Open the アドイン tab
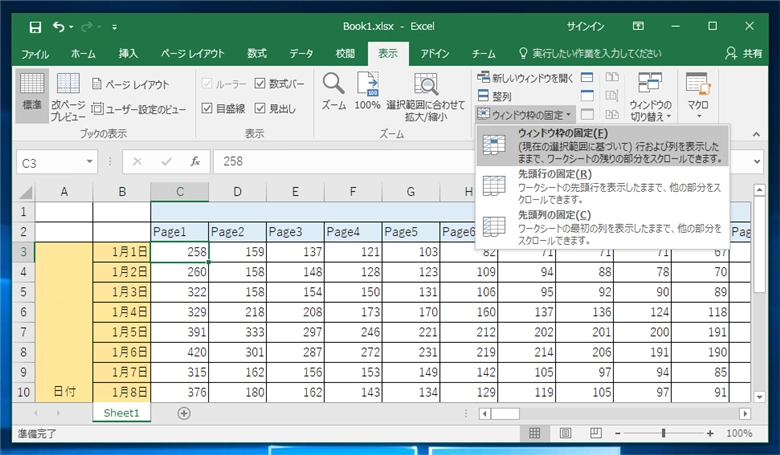The image size is (780, 455). (x=435, y=54)
